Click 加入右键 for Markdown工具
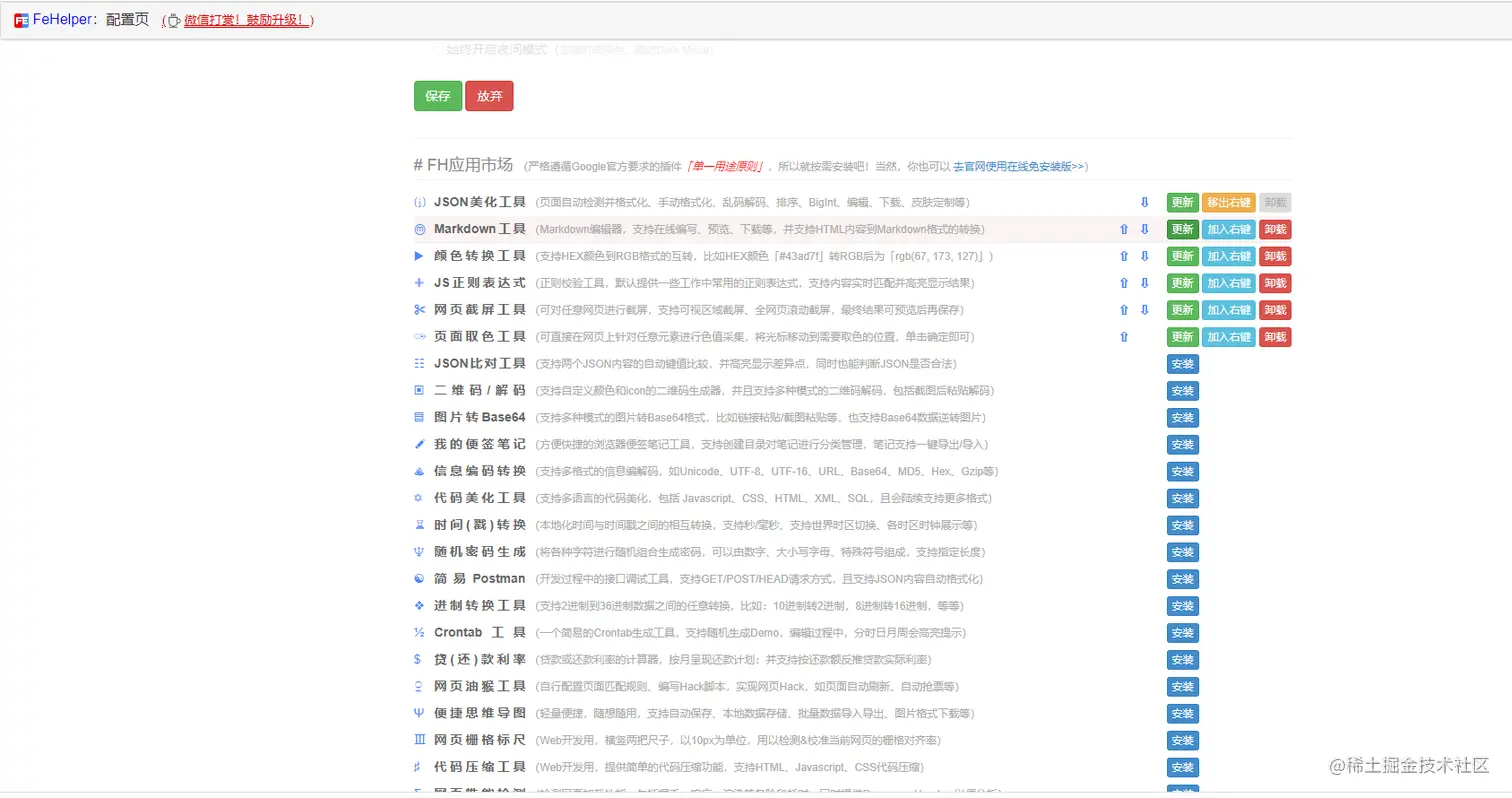This screenshot has width=1512, height=798. click(x=1228, y=229)
